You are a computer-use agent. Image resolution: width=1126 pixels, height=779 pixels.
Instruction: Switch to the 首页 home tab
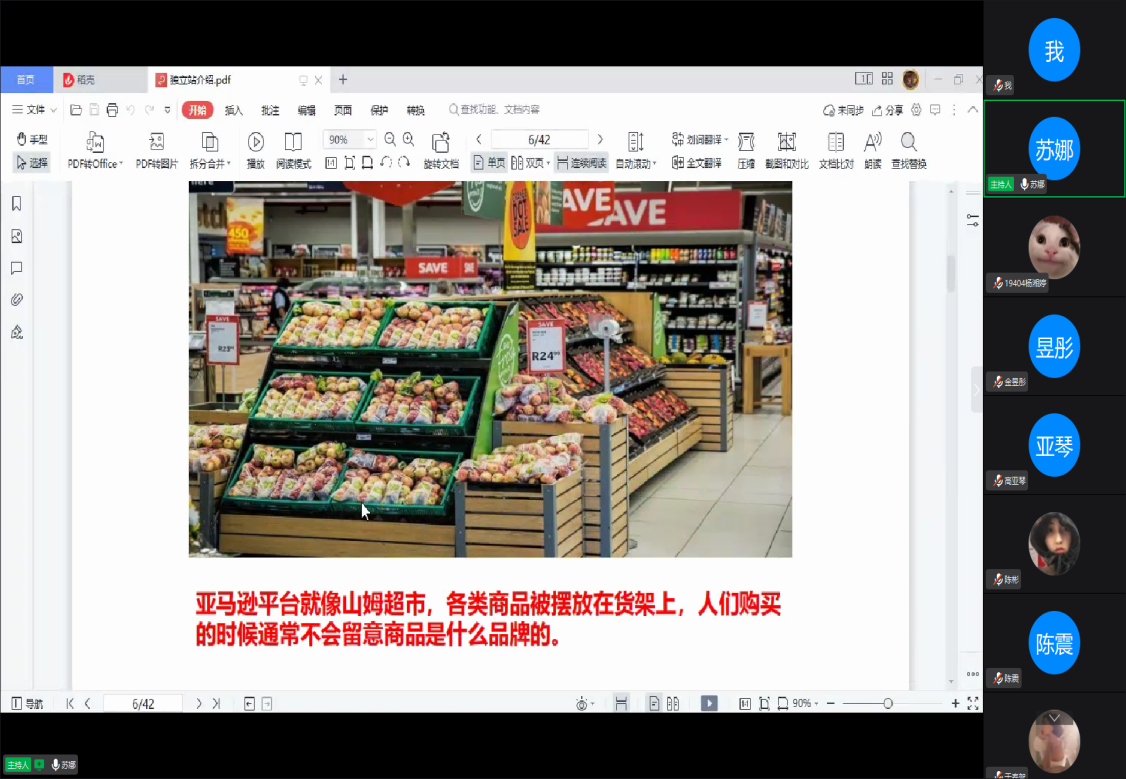coord(25,80)
